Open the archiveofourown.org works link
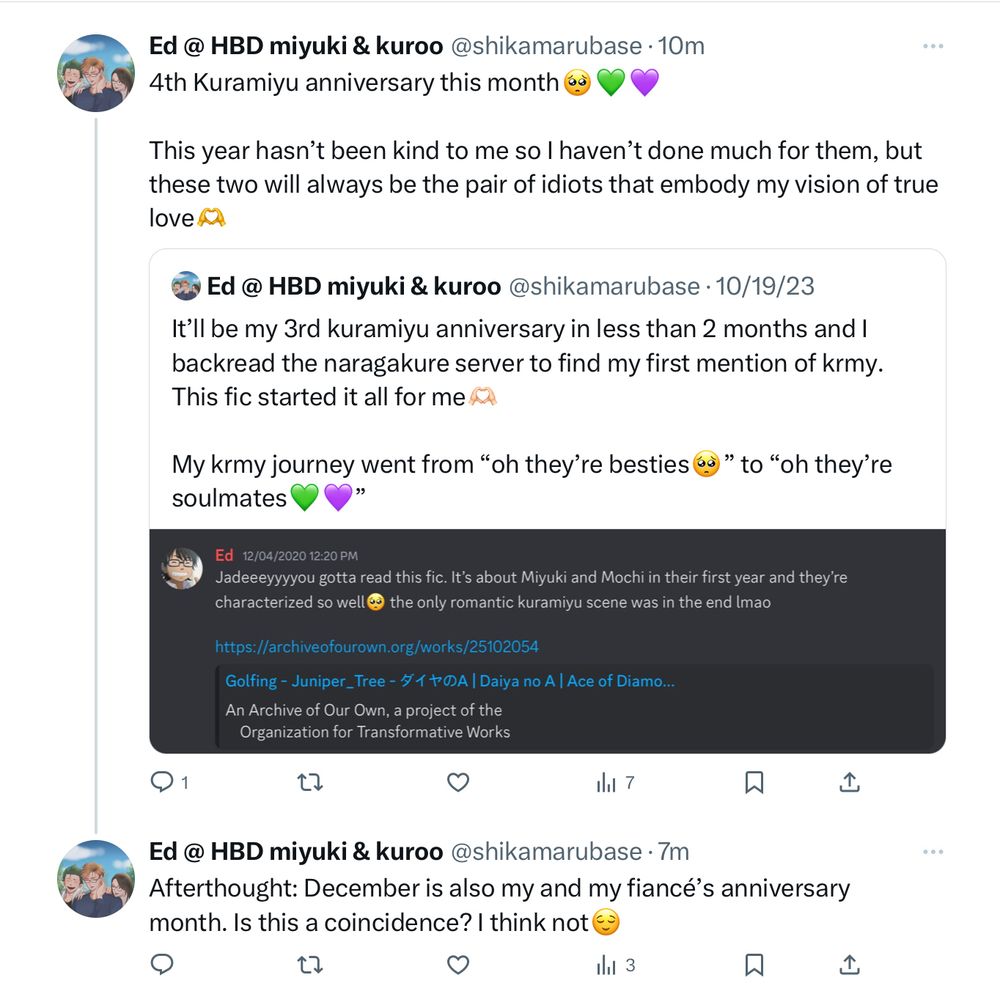Image resolution: width=1000 pixels, height=991 pixels. click(x=377, y=646)
